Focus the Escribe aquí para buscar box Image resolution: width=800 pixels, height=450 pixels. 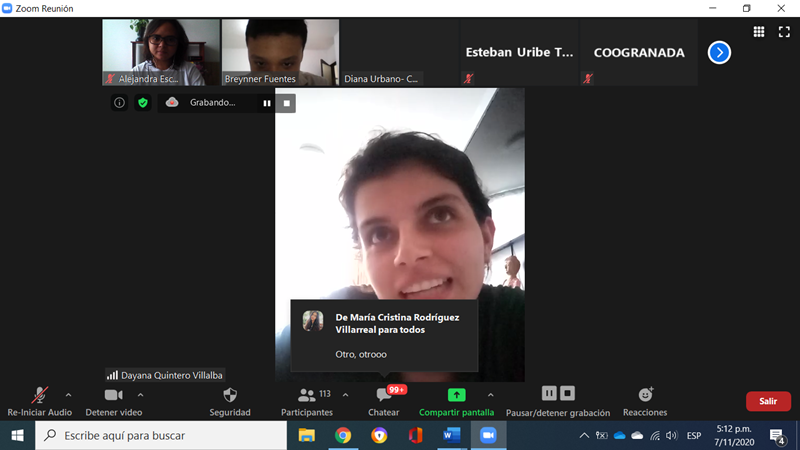pos(161,436)
